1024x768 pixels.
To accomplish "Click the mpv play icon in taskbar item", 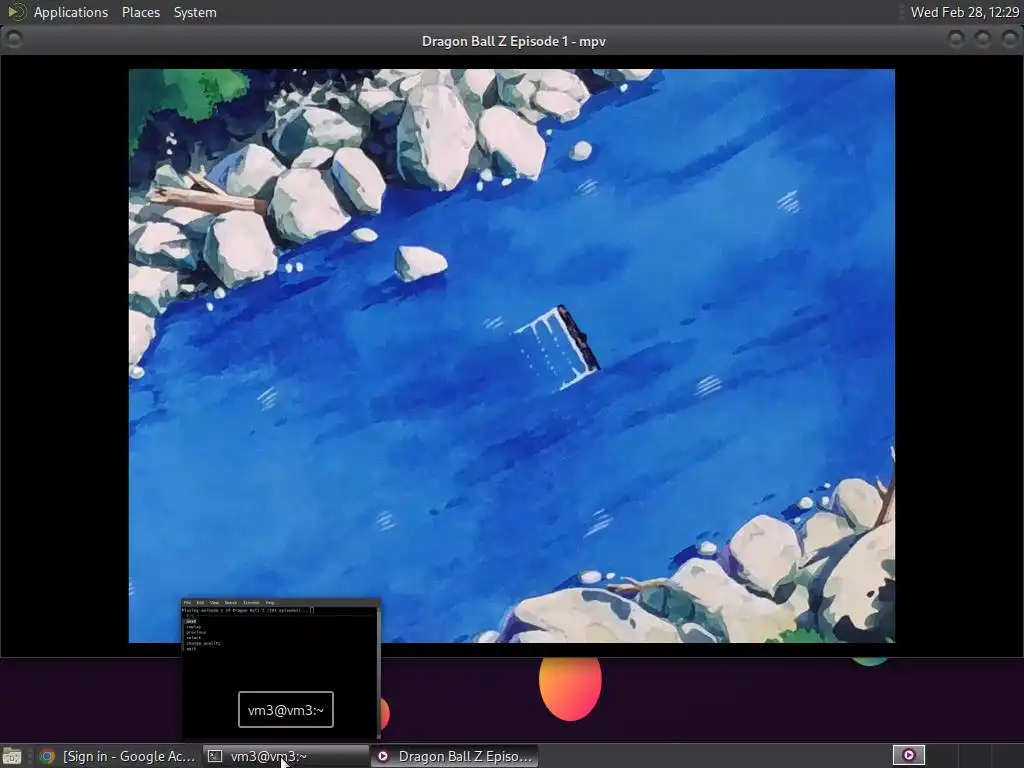I will pos(383,756).
